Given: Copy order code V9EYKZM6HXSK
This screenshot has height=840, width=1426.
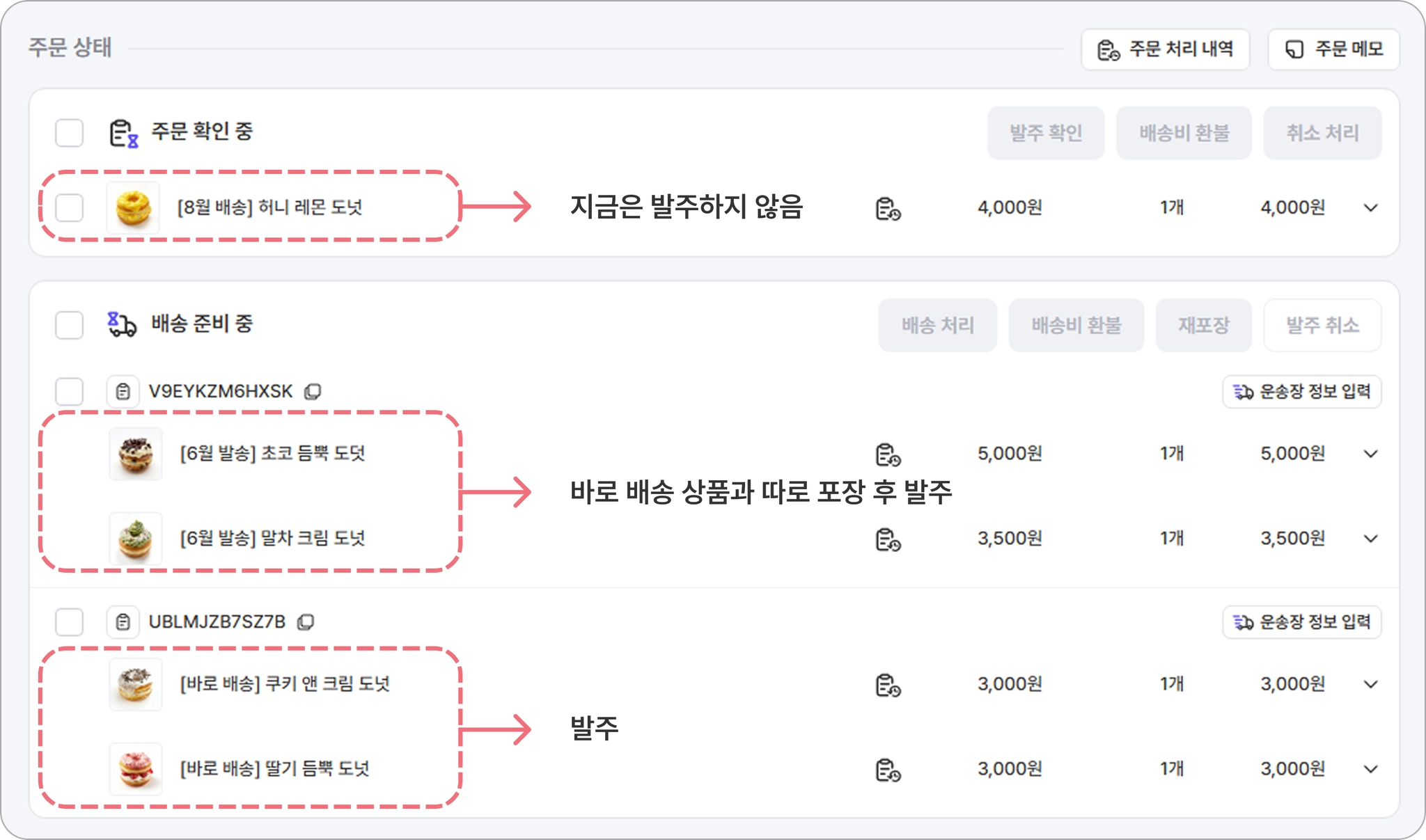Looking at the screenshot, I should [x=313, y=392].
